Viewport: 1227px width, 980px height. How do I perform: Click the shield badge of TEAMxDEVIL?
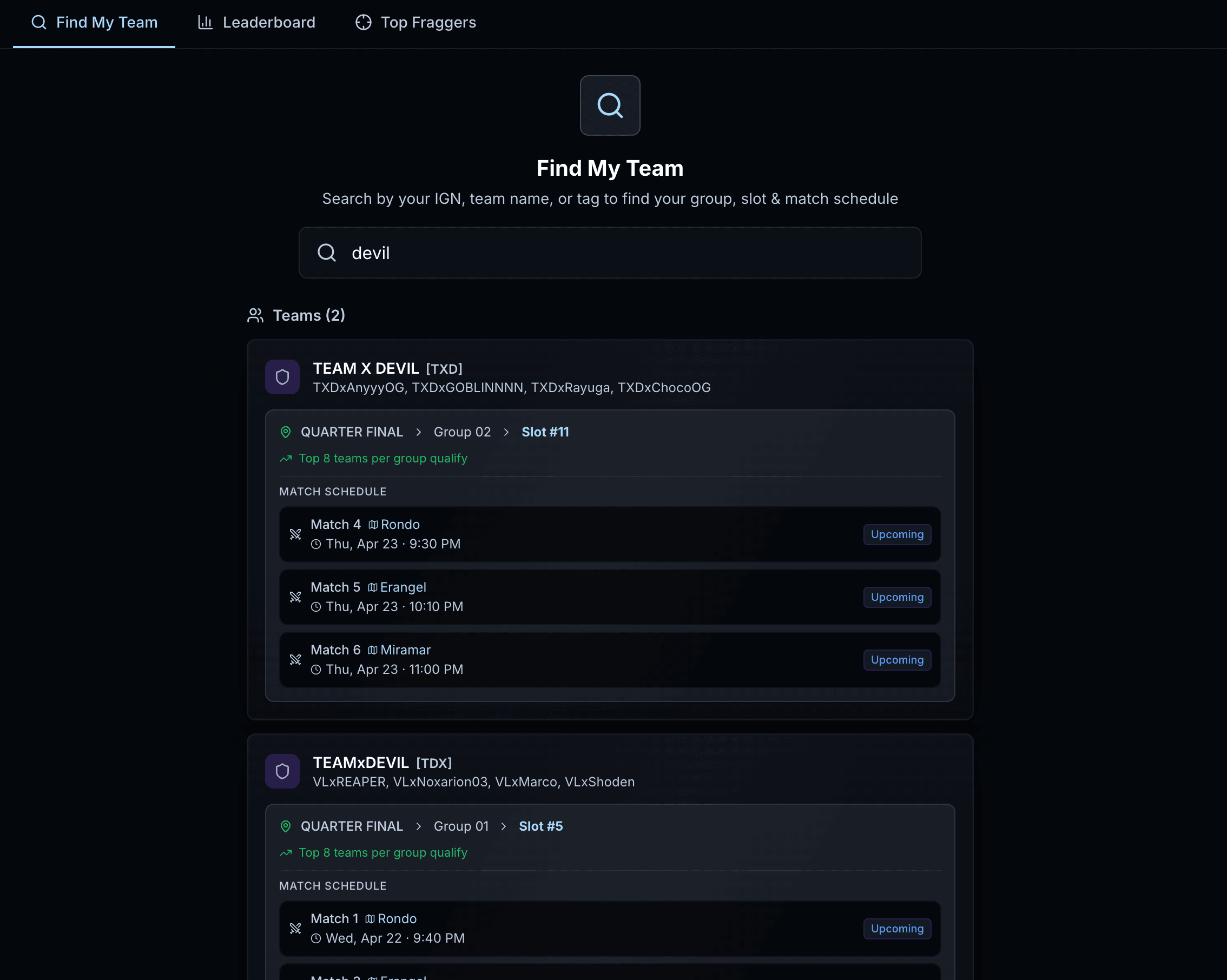[x=282, y=771]
